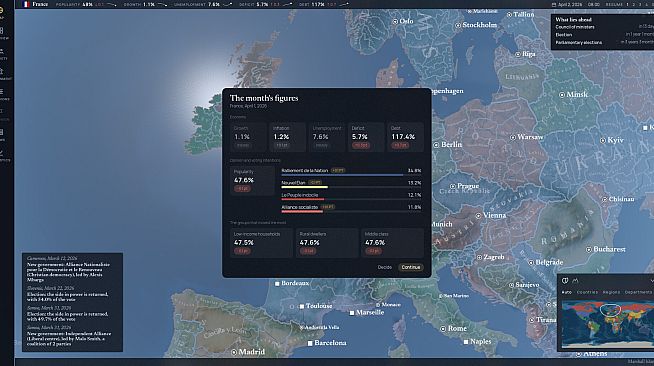654x366 pixels.
Task: Expand the Rassemblement de la Nation row
Action: (x=351, y=171)
